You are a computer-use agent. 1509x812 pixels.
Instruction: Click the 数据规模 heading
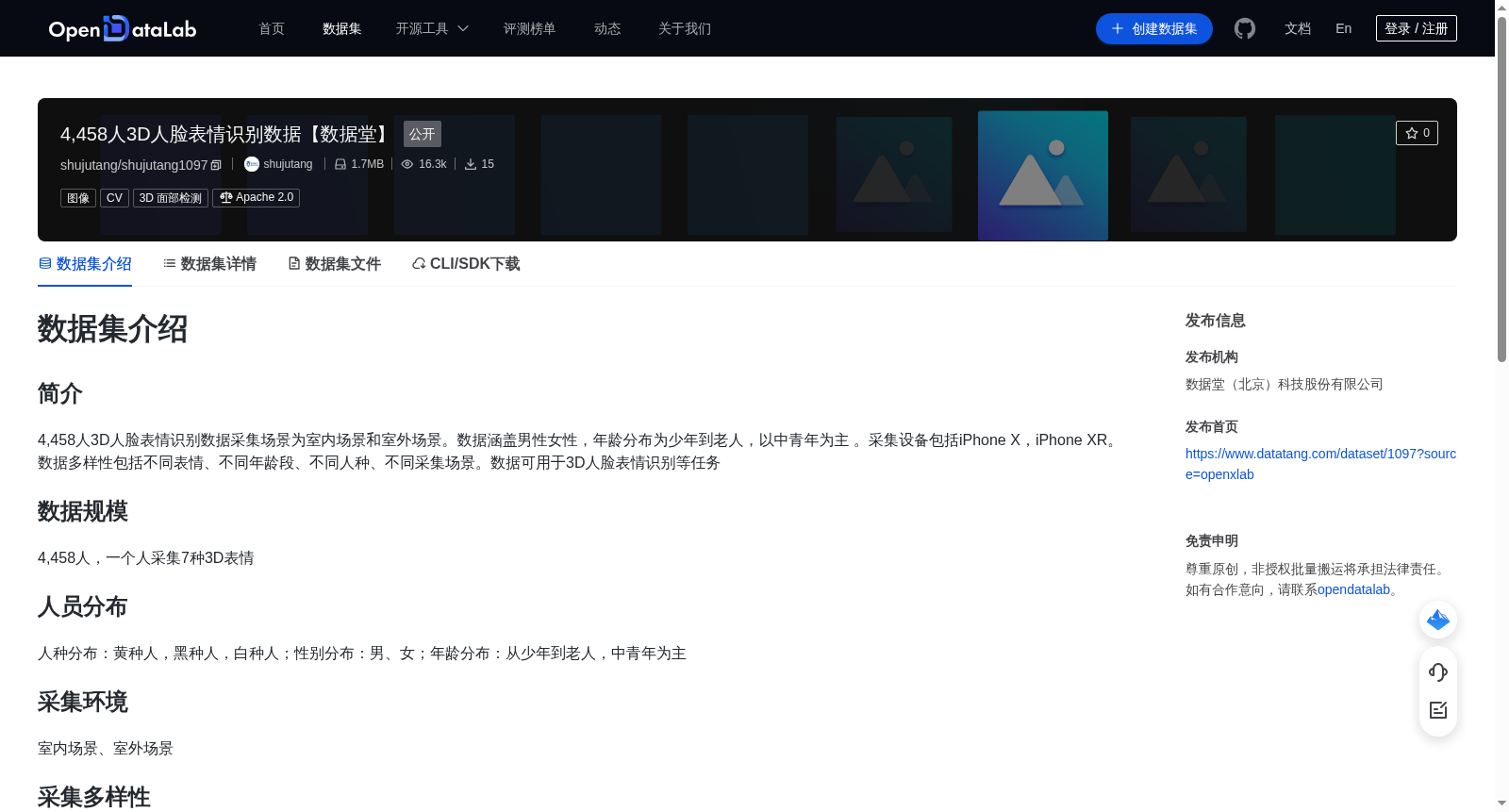tap(83, 511)
